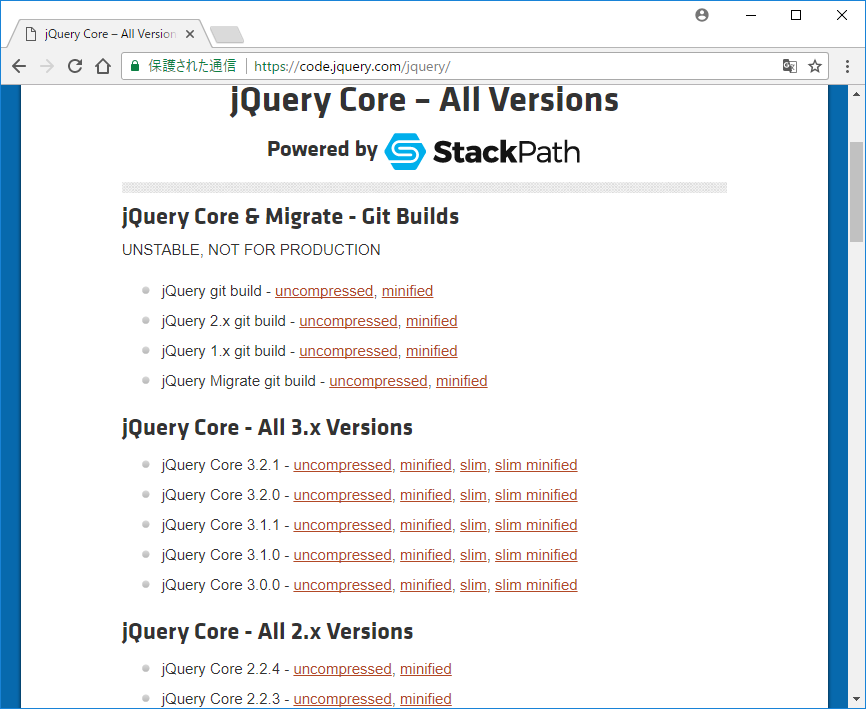This screenshot has width=866, height=709.
Task: Open jQuery Core 3.2.0 uncompressed link
Action: [342, 495]
